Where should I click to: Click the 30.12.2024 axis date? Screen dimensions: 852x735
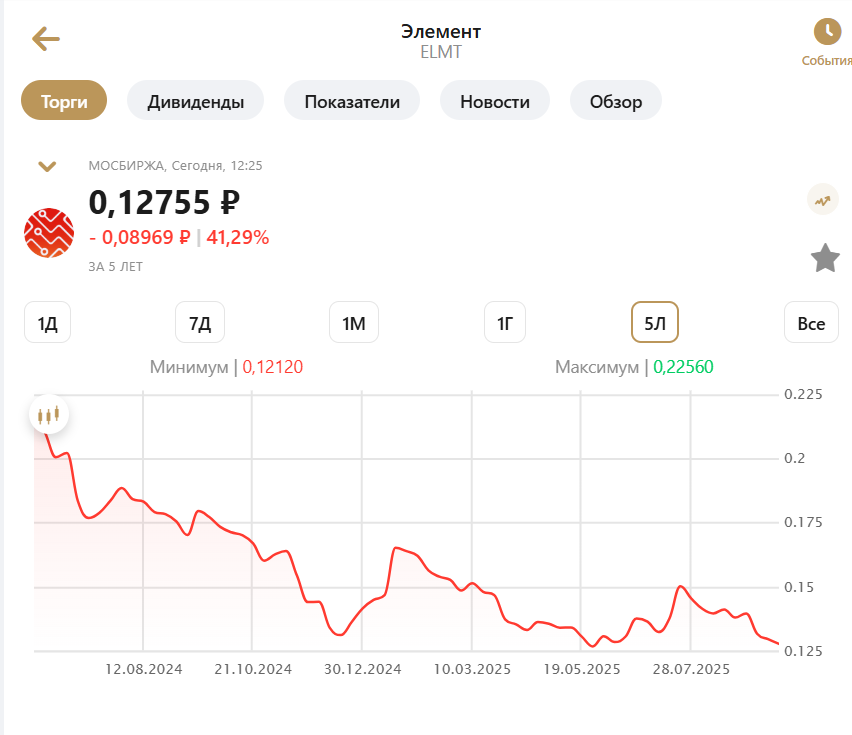[363, 669]
